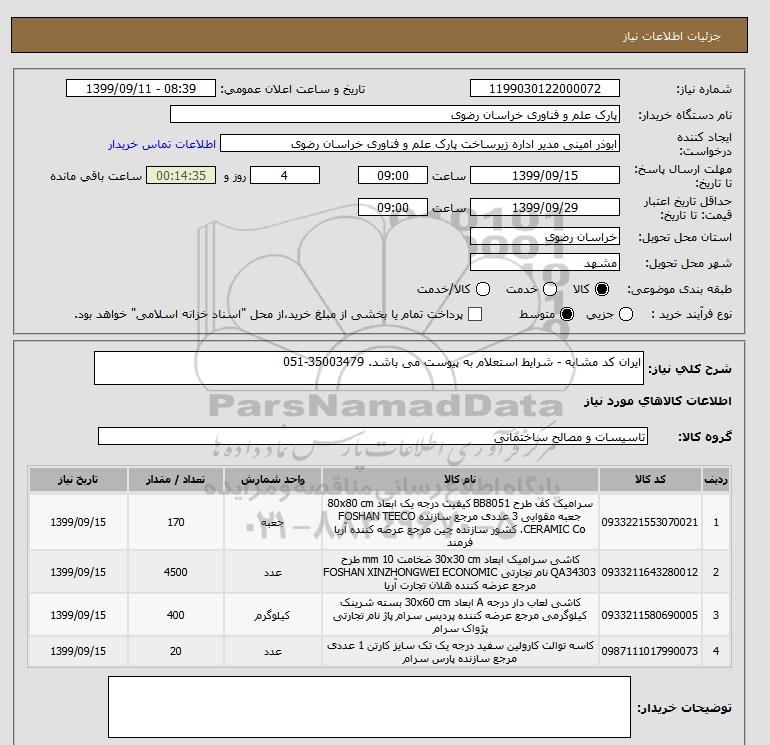
Task: Click request creator name field
Action: [x=420, y=144]
